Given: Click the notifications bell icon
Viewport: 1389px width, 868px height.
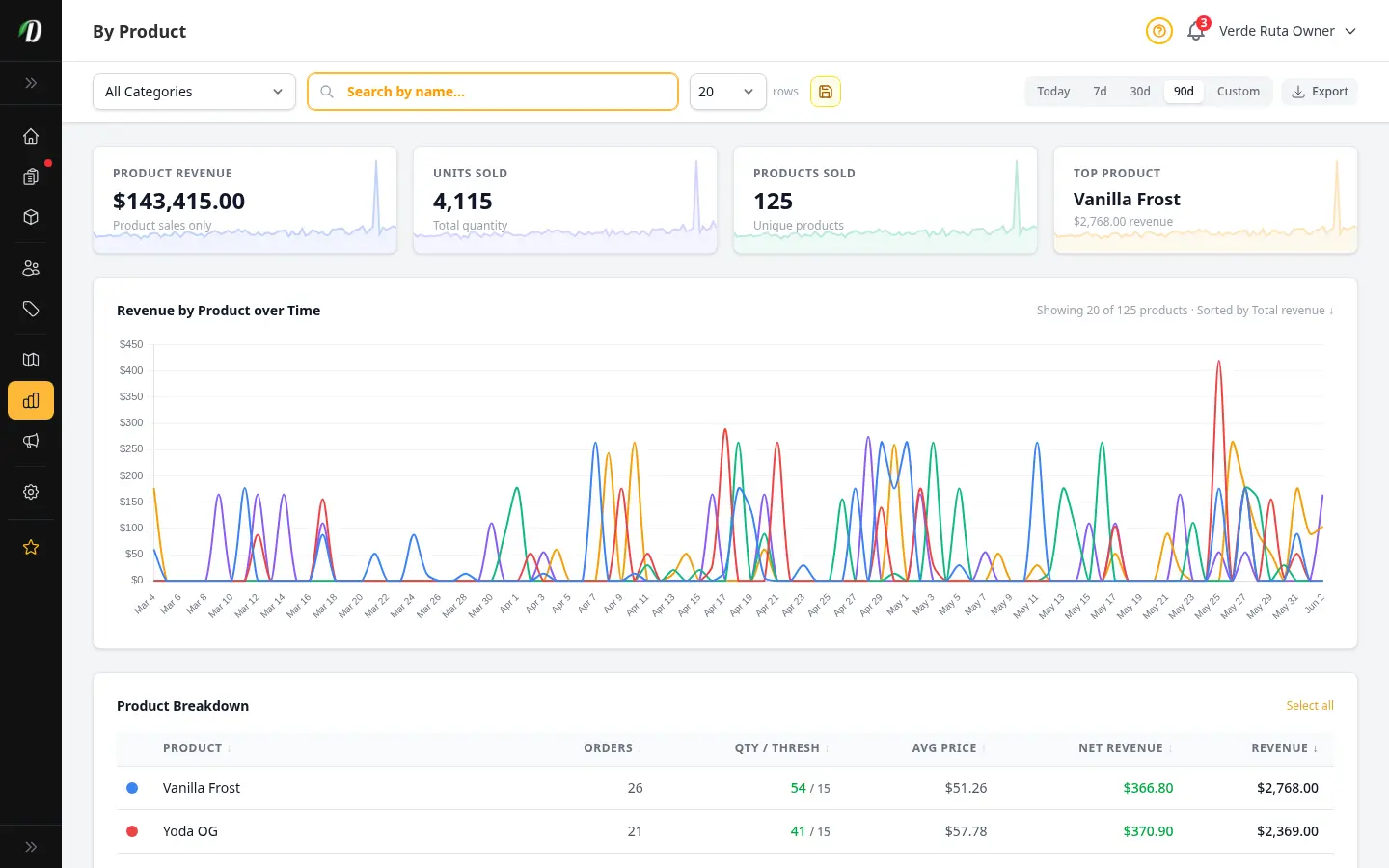Looking at the screenshot, I should tap(1196, 31).
